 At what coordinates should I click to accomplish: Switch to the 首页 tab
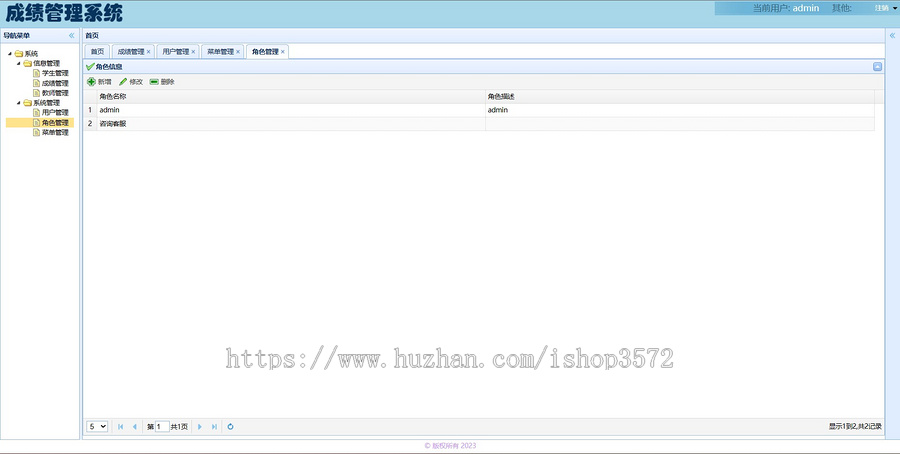pyautogui.click(x=98, y=52)
